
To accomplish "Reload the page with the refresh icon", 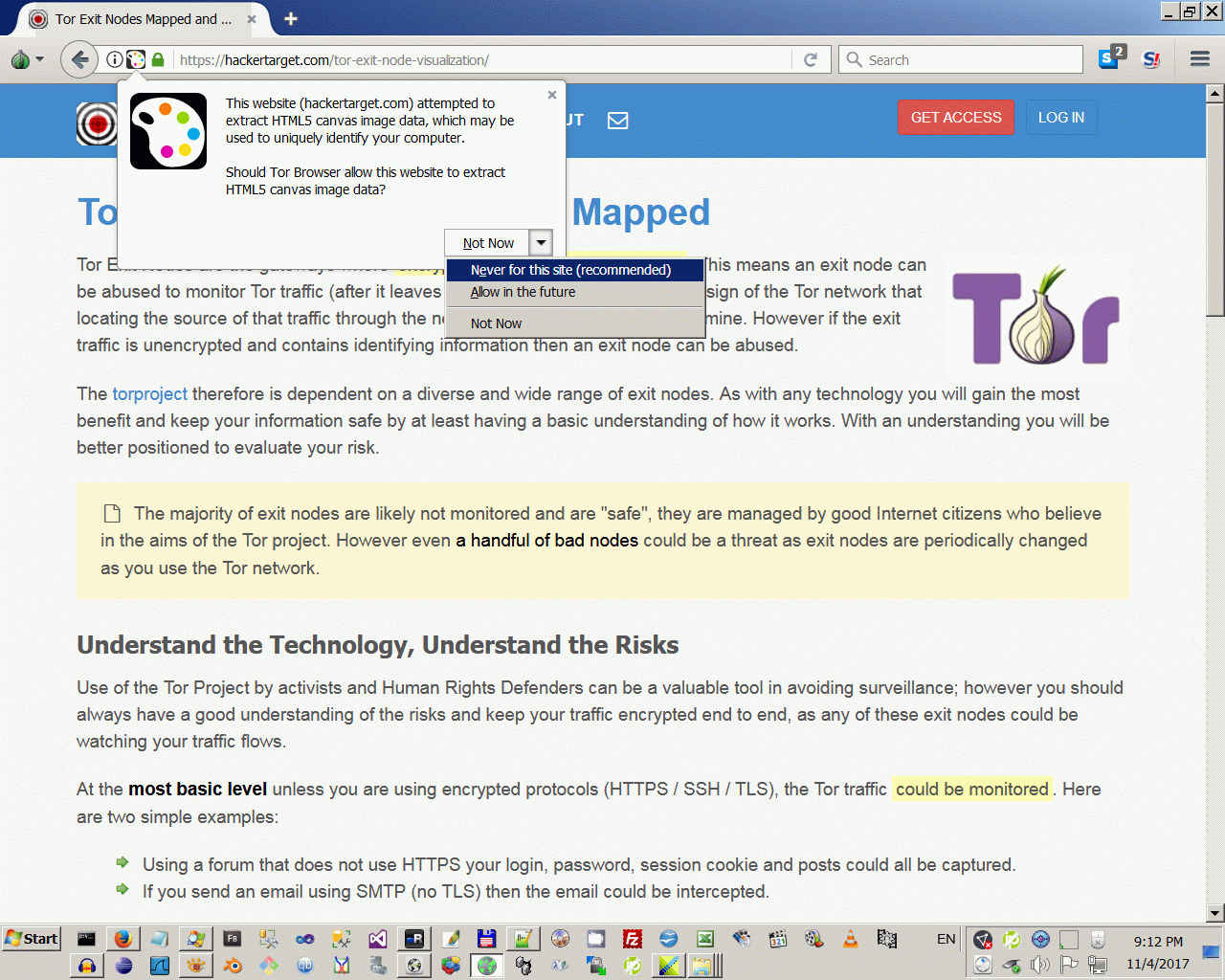I will point(811,59).
